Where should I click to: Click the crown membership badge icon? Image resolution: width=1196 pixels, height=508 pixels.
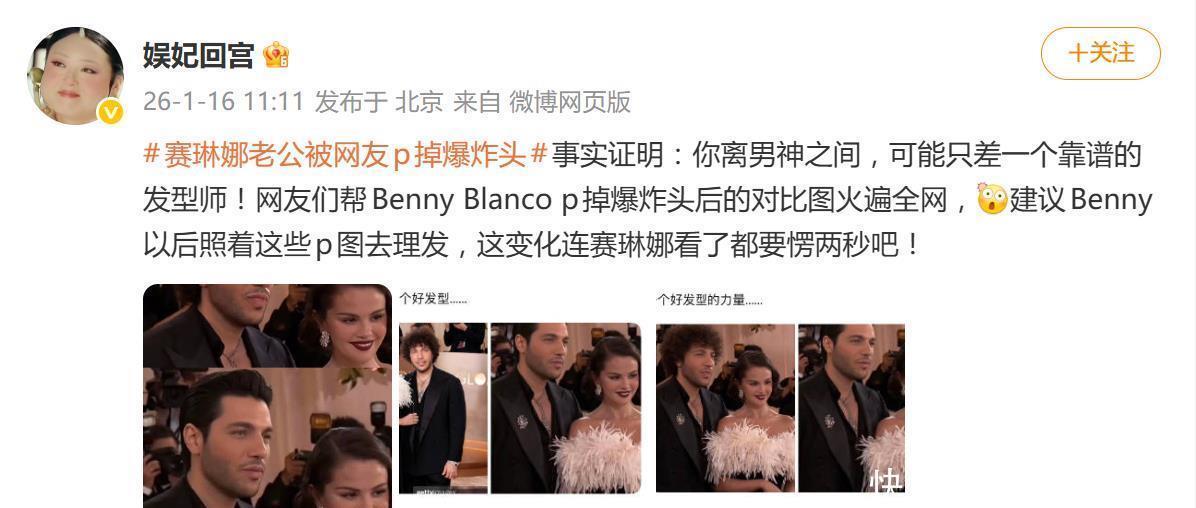coord(276,55)
